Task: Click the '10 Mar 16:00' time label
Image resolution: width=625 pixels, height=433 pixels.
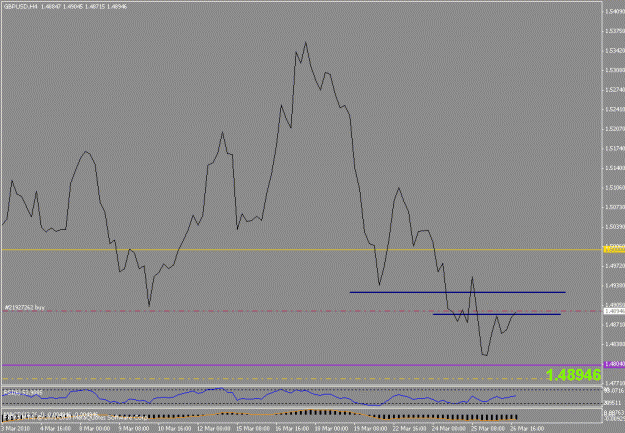Action: click(173, 429)
